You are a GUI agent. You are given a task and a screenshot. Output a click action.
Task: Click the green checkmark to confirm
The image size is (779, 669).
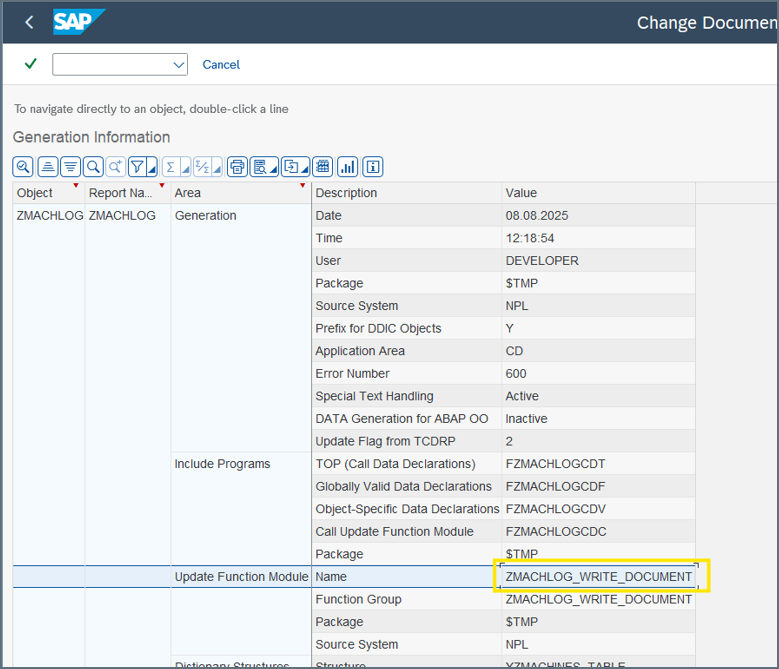pyautogui.click(x=31, y=64)
